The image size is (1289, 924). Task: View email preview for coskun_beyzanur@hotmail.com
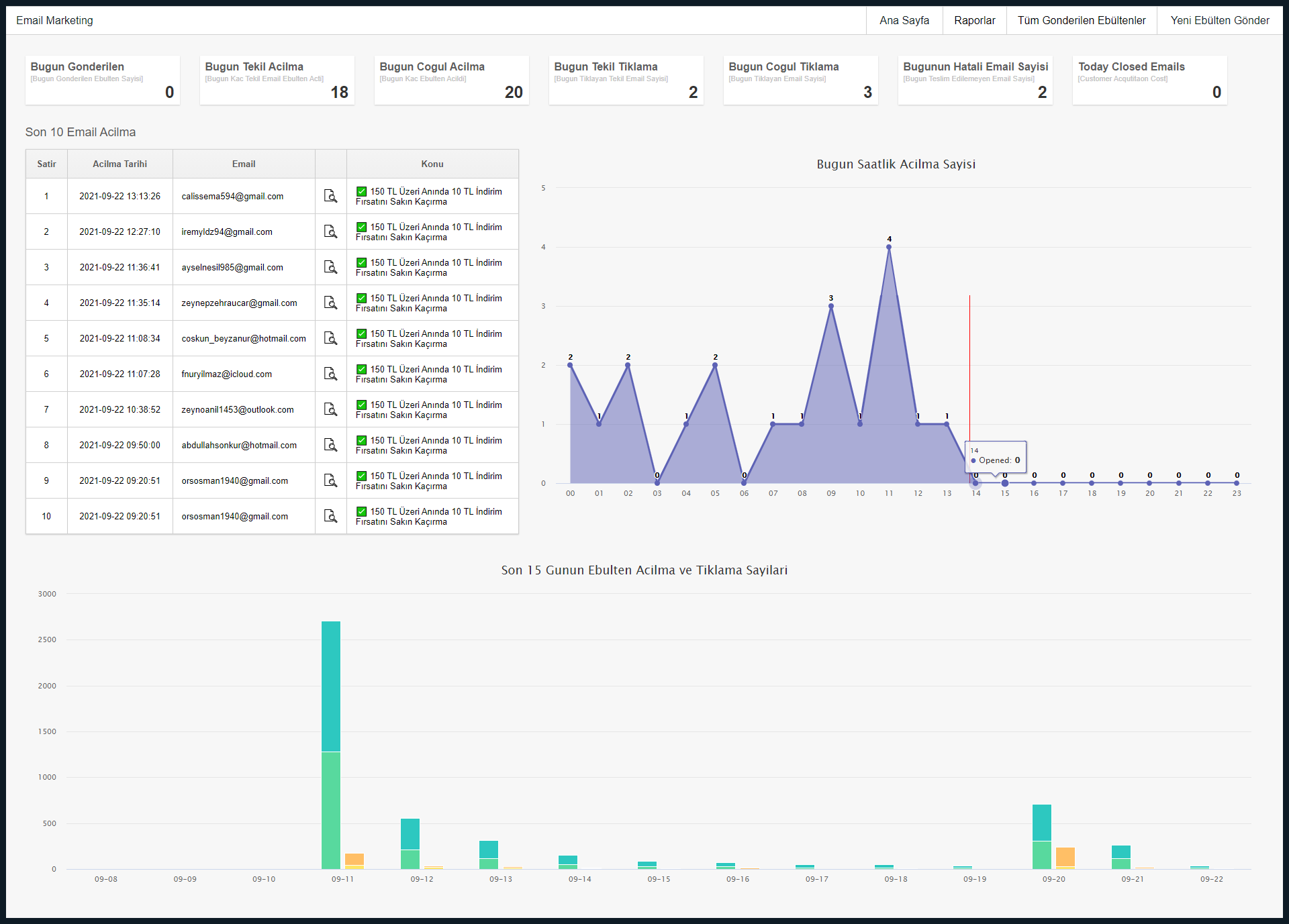(x=330, y=338)
